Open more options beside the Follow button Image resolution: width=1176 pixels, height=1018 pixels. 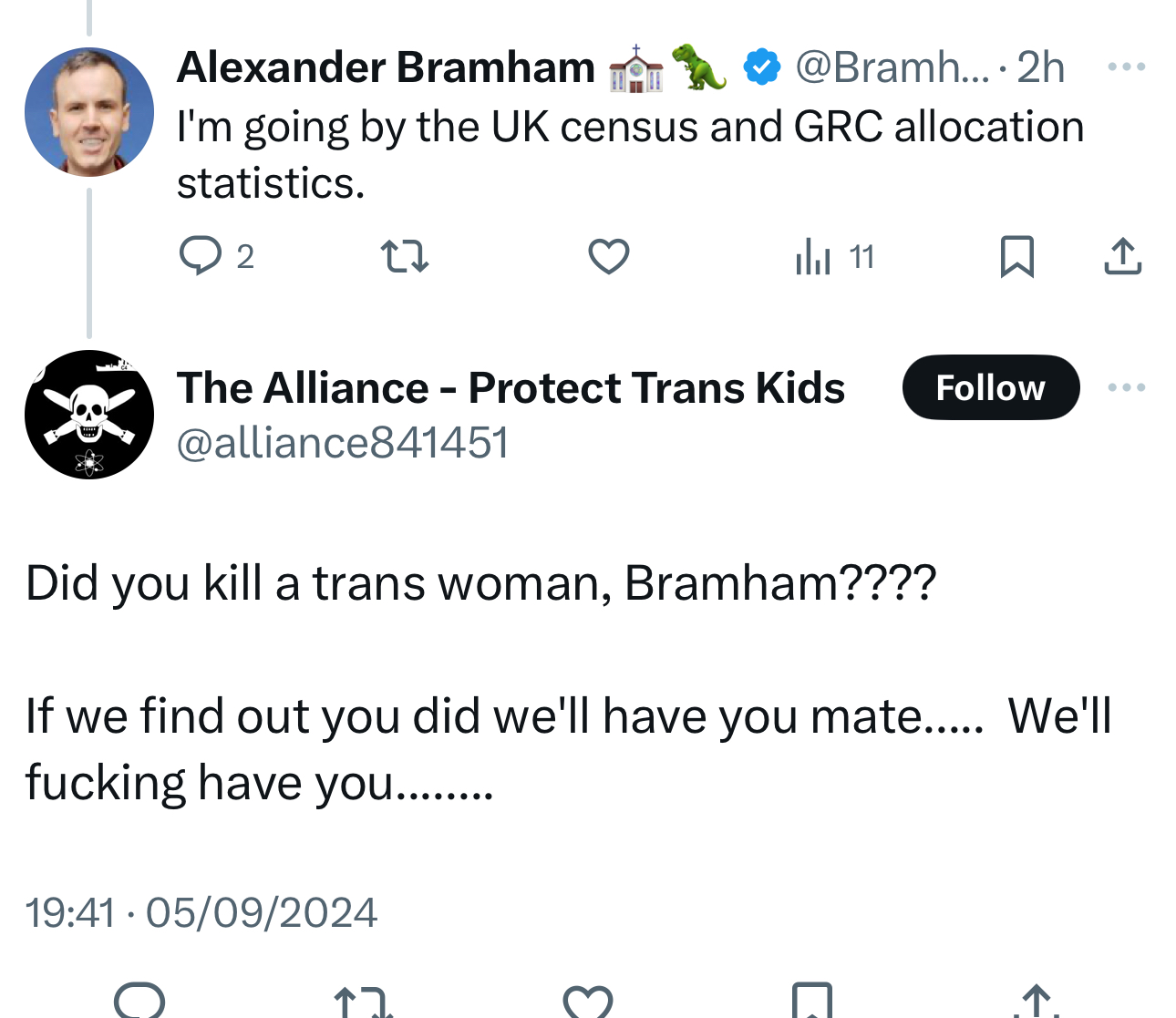tap(1126, 387)
